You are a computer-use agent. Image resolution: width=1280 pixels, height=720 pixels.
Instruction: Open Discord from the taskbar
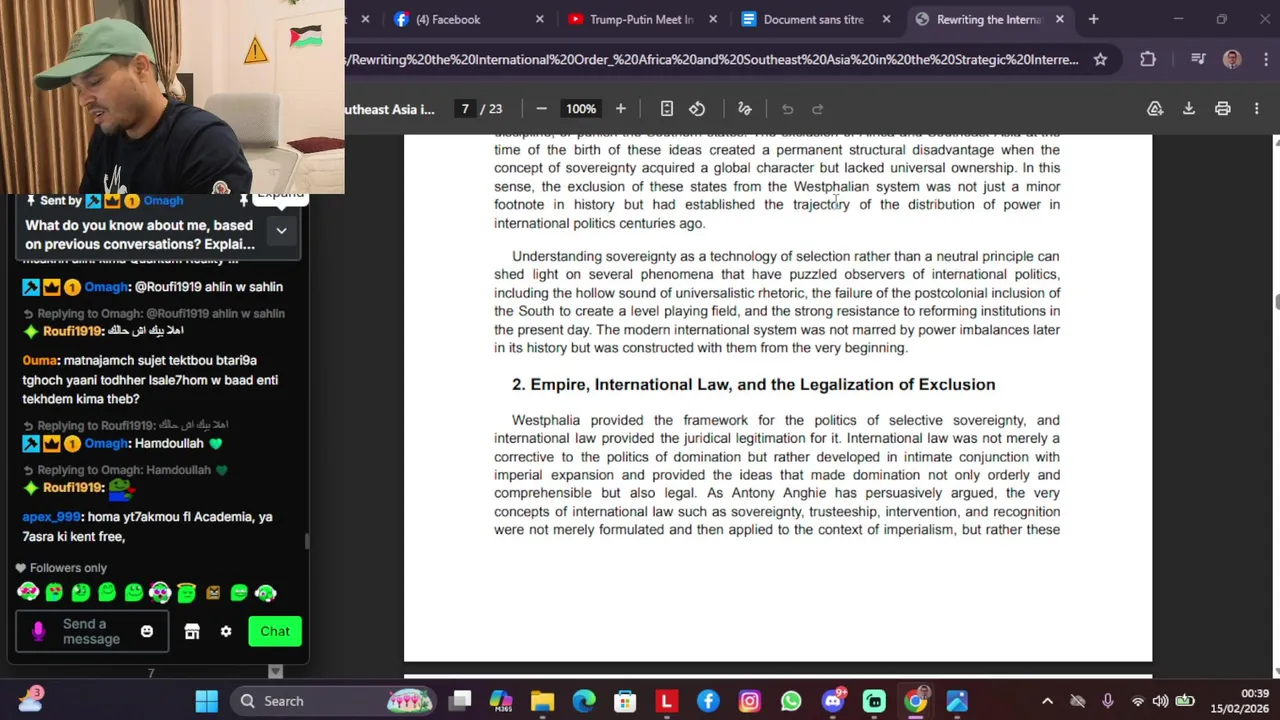pyautogui.click(x=833, y=701)
